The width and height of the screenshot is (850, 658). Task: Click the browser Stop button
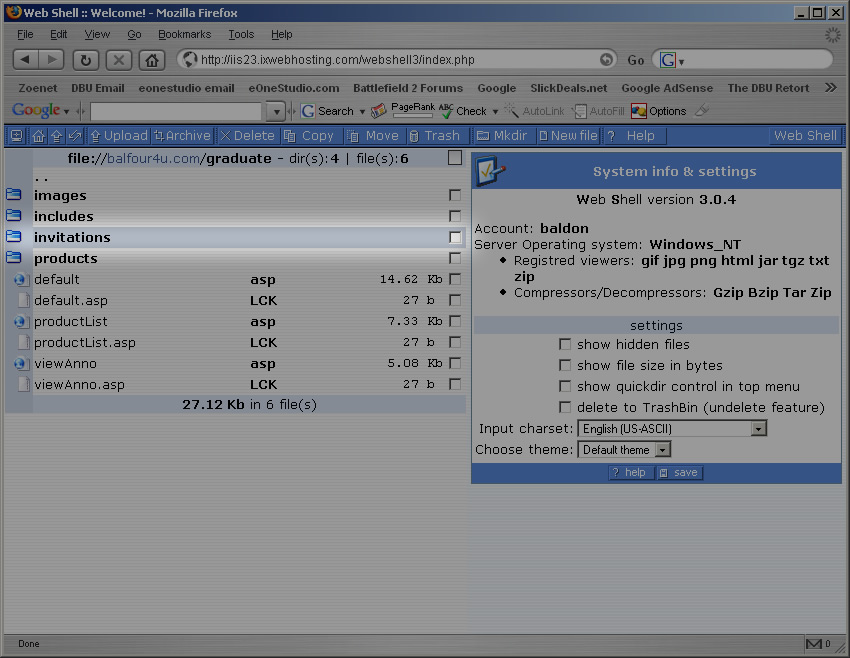click(119, 60)
